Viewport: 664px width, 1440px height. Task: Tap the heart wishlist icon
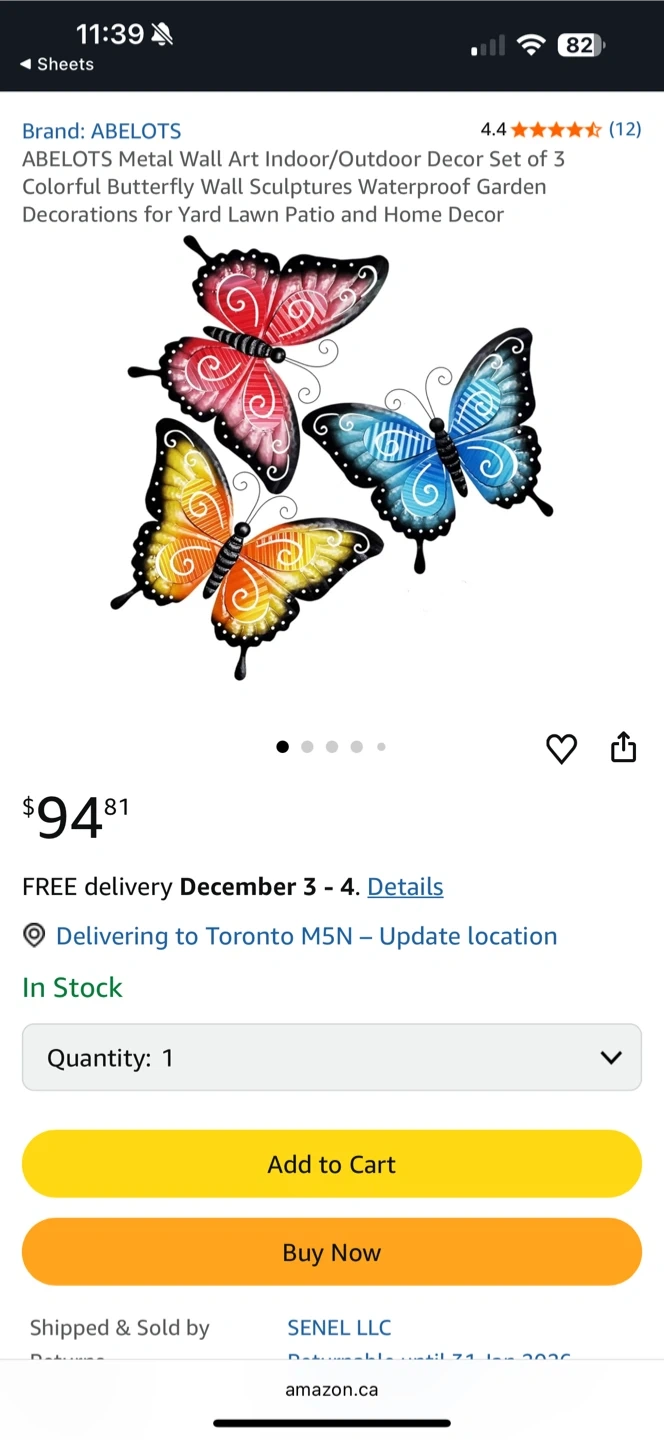561,749
